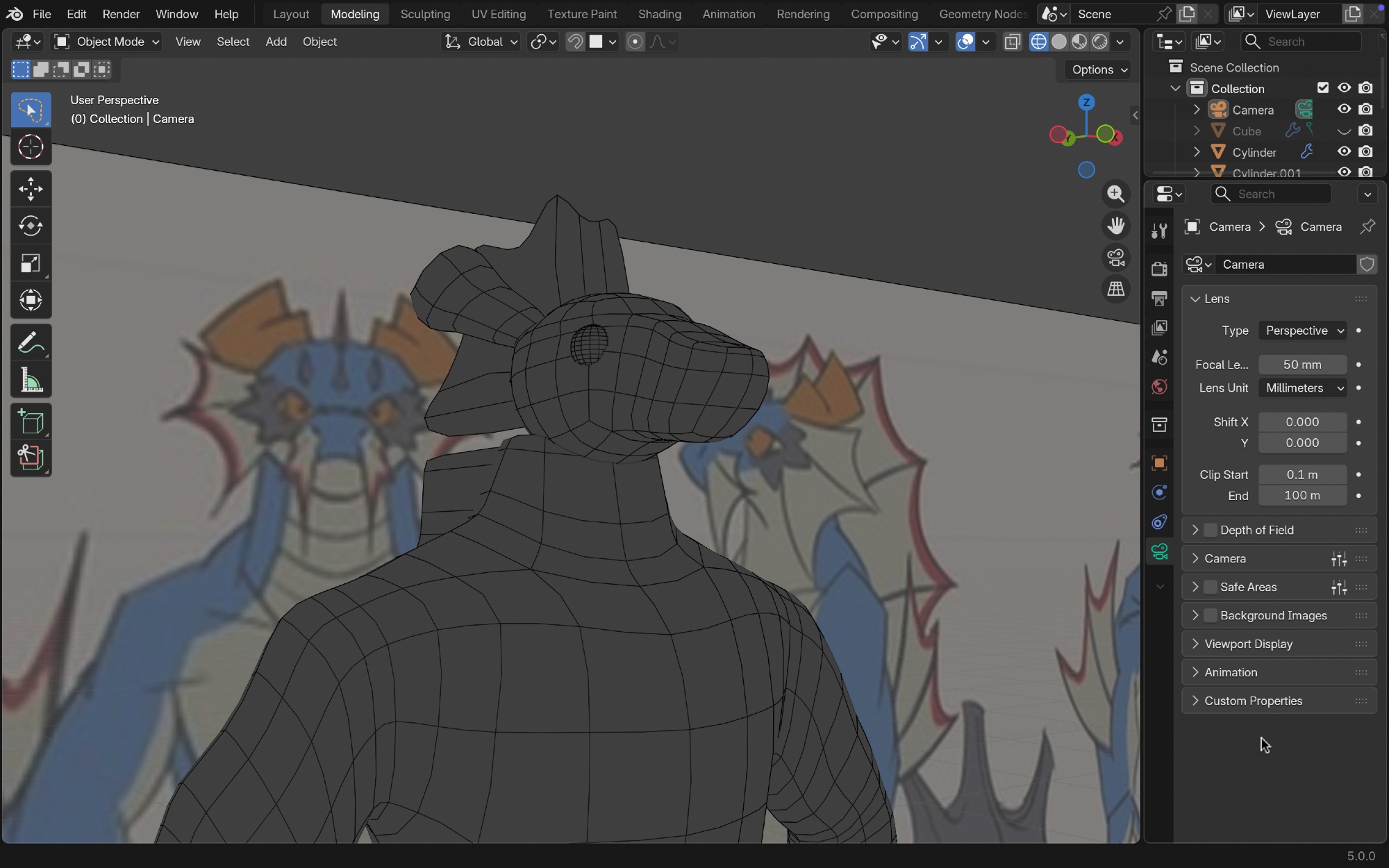Open the Modifiers wrench properties tab
Screen dimensions: 1389x868
point(1159,231)
